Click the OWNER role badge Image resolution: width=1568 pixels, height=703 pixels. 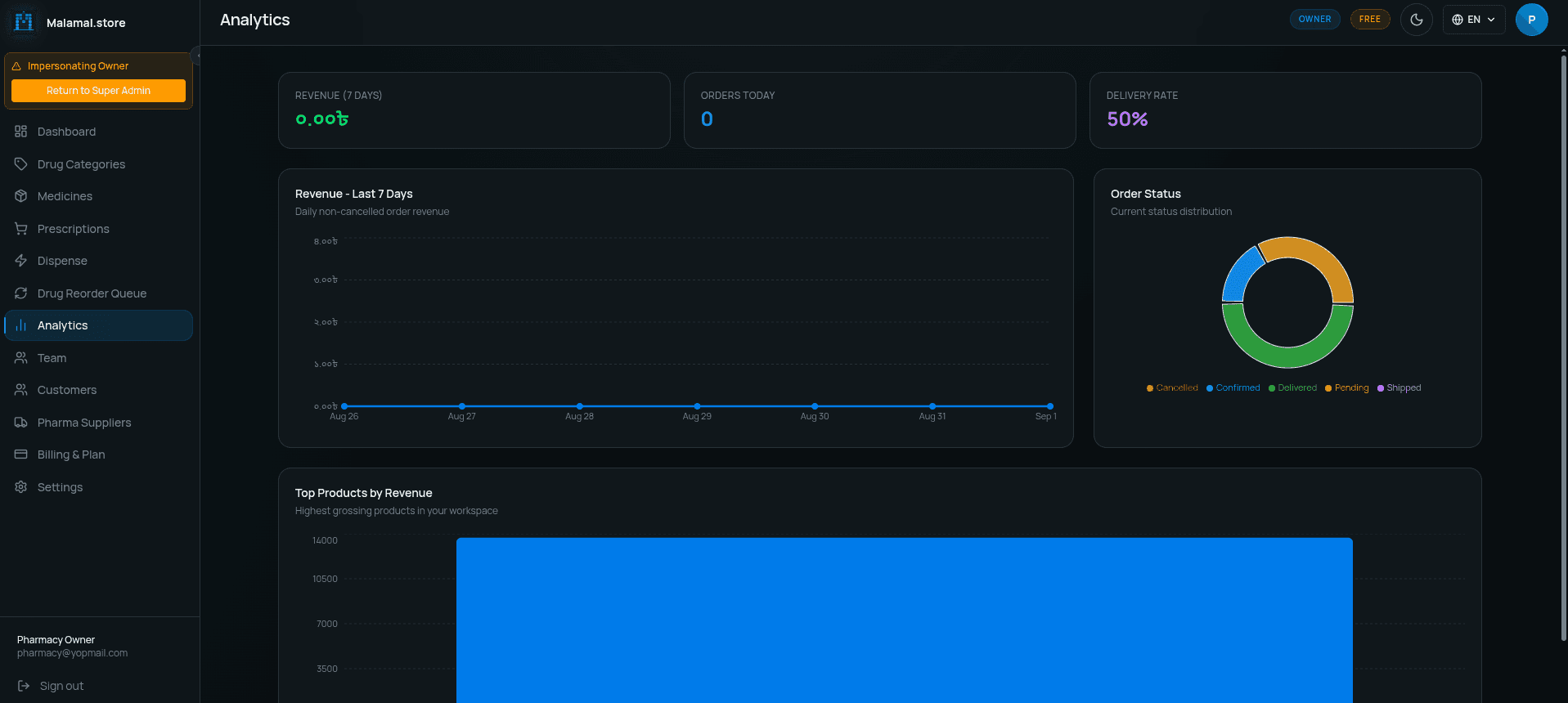[1314, 20]
